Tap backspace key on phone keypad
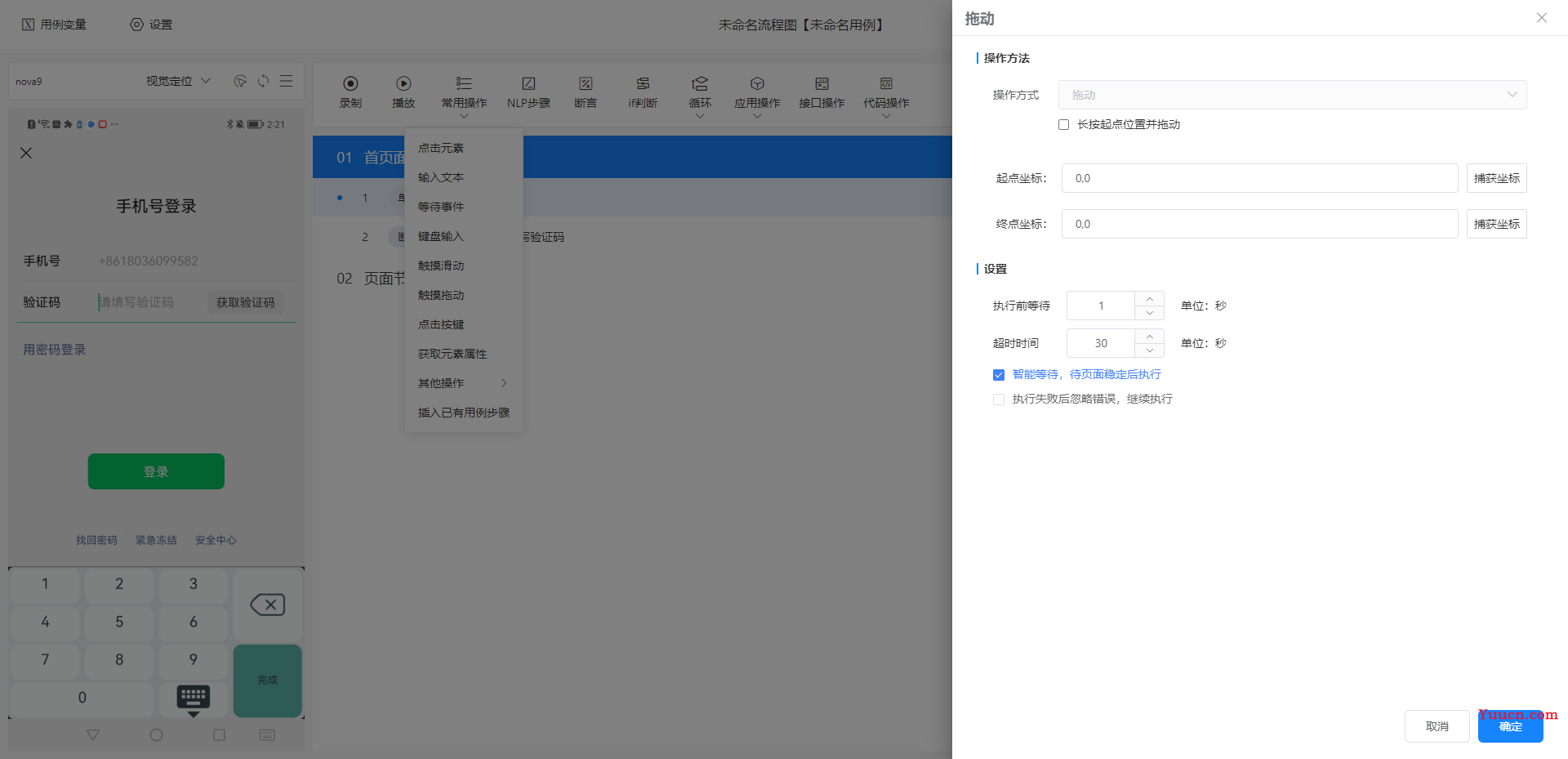The height and width of the screenshot is (759, 1568). [x=267, y=605]
